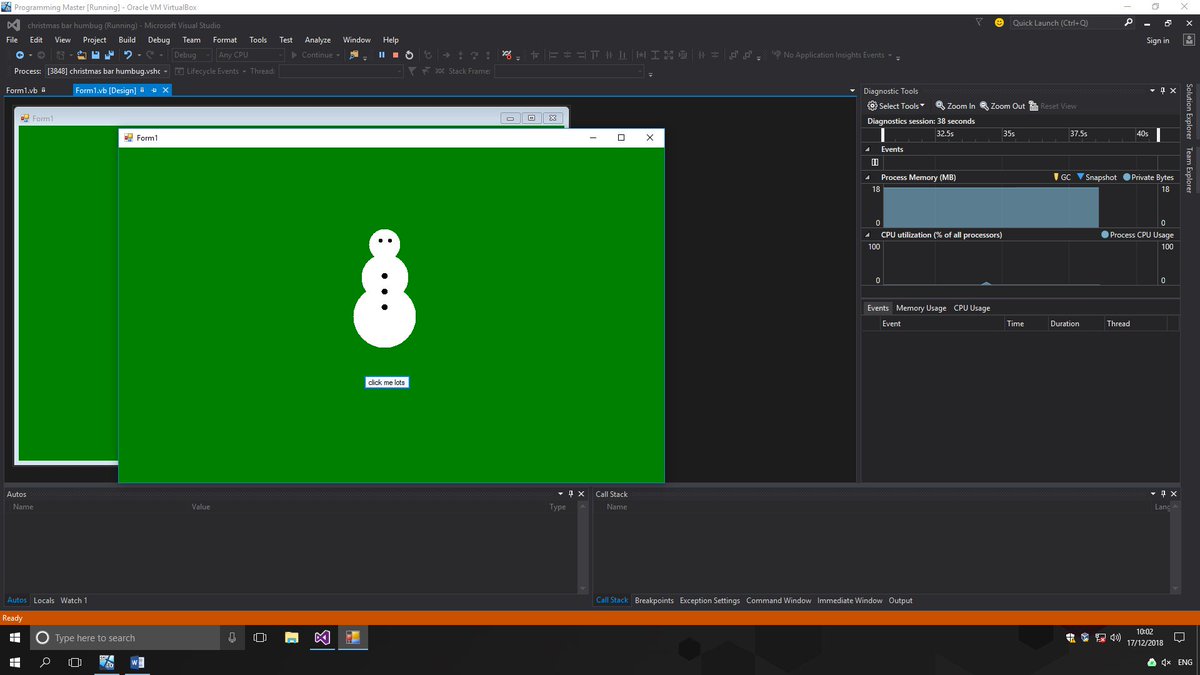Stop debugging with the red square icon
1200x675 pixels.
click(396, 55)
